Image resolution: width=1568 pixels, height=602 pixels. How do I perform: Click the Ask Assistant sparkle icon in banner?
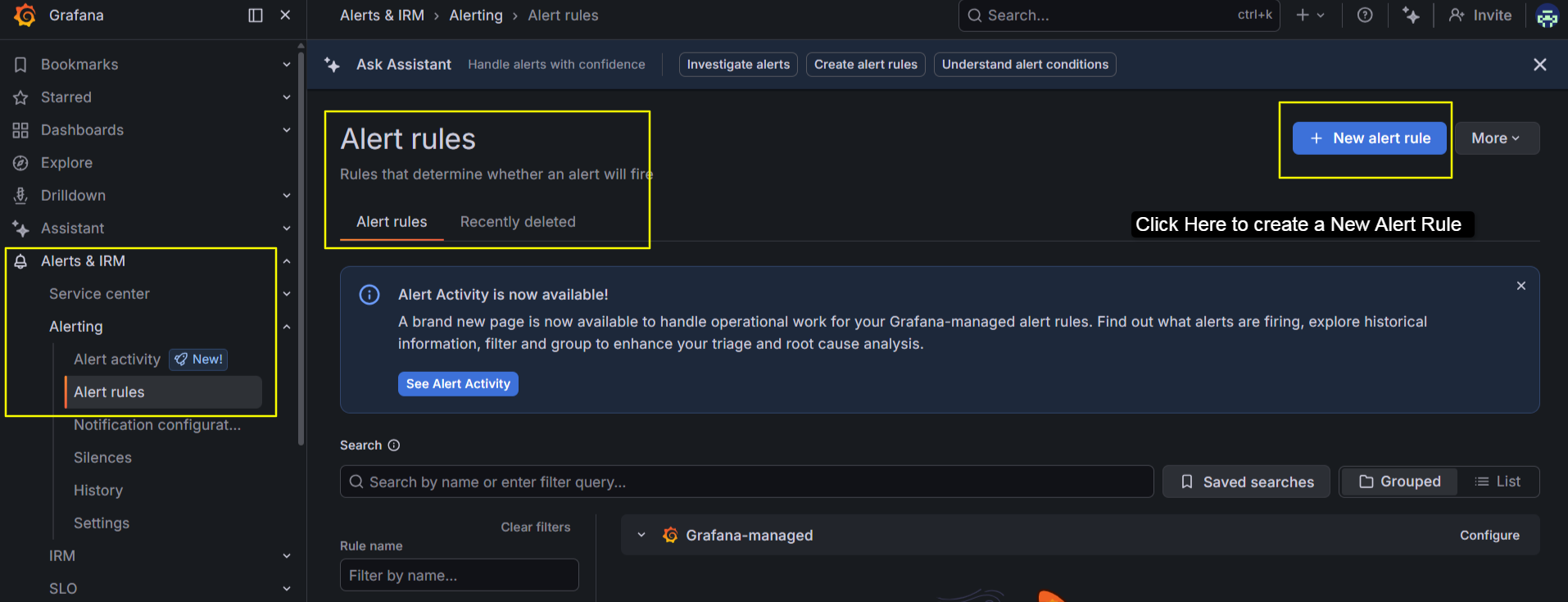point(332,65)
